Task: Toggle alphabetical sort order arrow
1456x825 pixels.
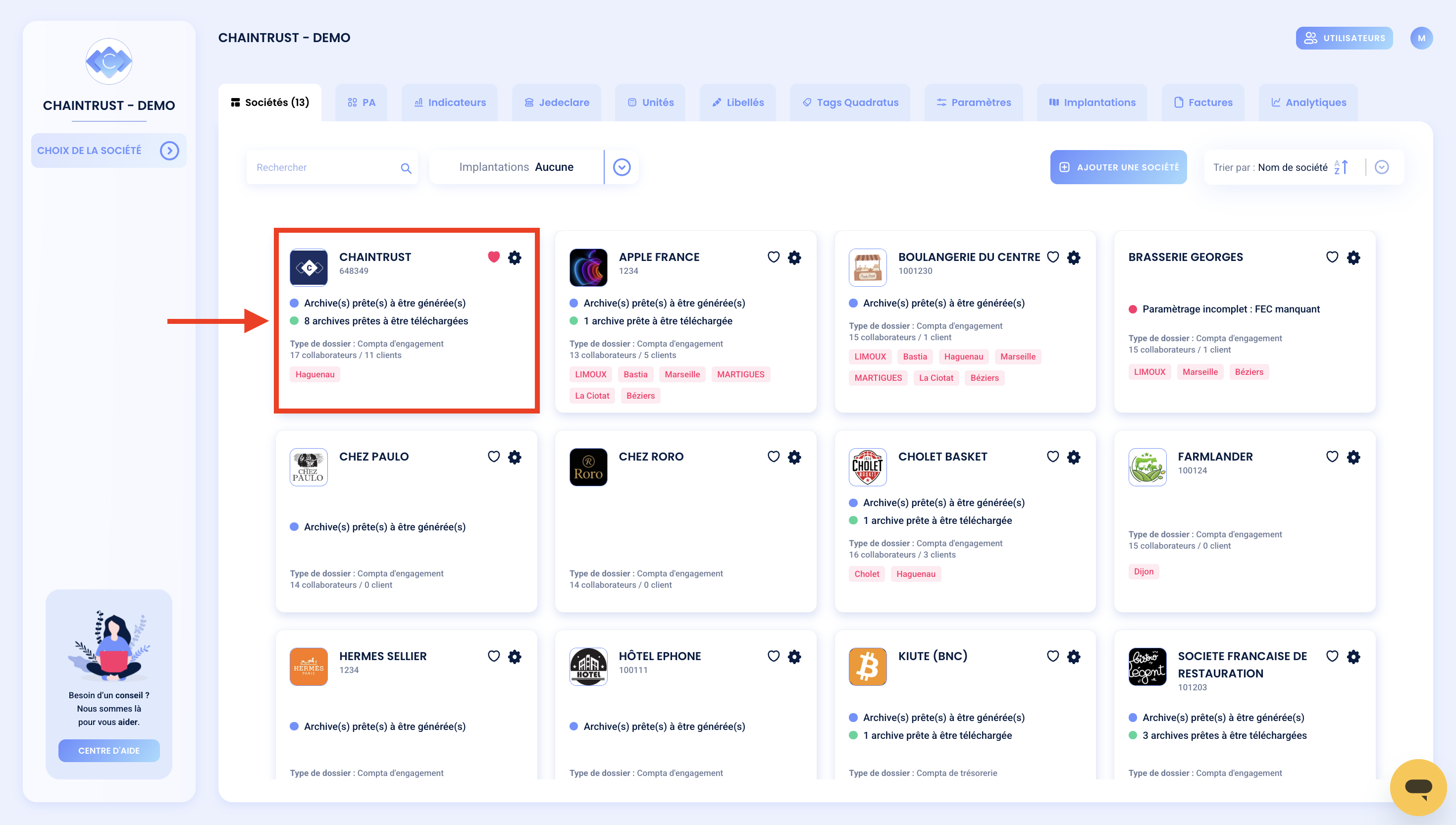Action: point(1341,167)
